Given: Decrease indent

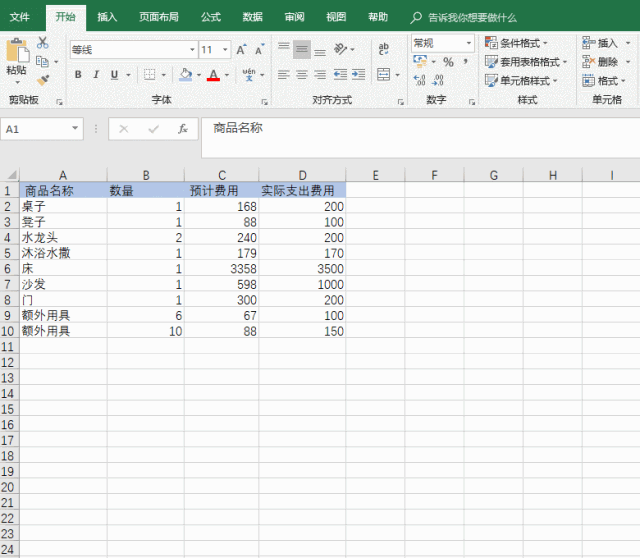Looking at the screenshot, I should point(340,75).
